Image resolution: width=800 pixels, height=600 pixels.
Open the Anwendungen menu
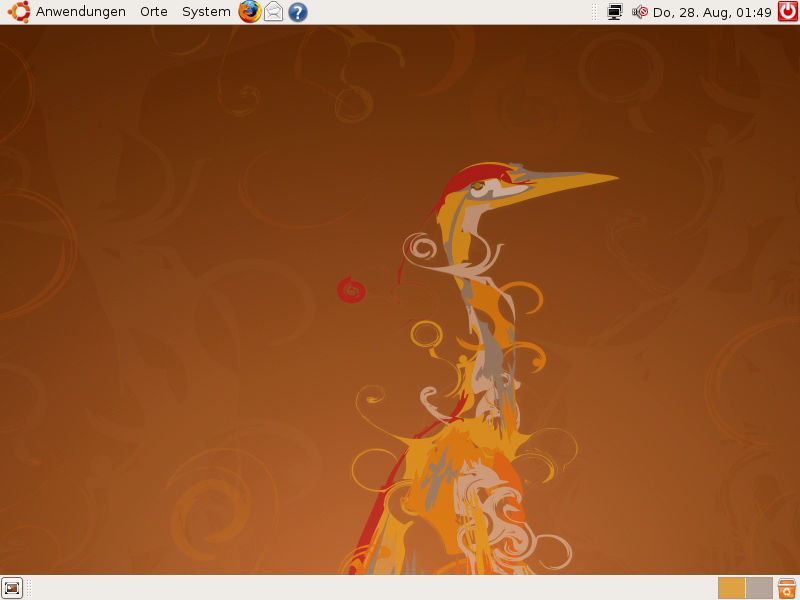pyautogui.click(x=80, y=12)
